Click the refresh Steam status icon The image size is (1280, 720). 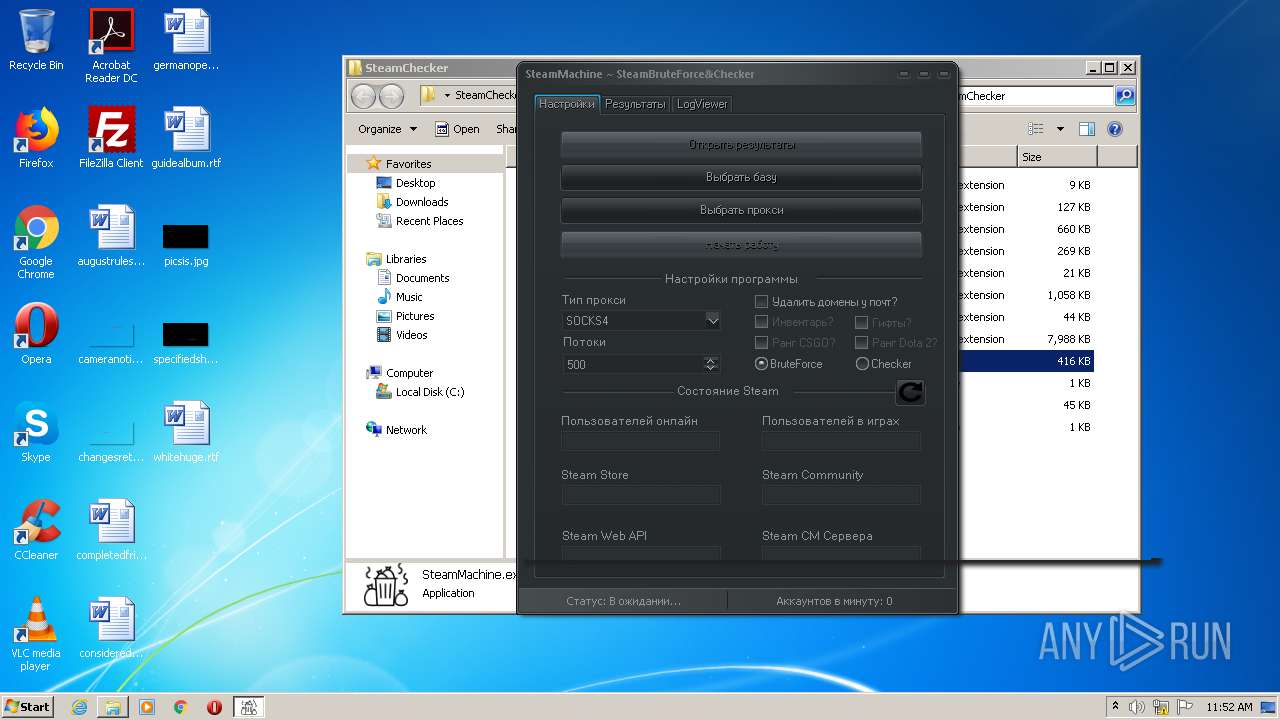tap(910, 392)
